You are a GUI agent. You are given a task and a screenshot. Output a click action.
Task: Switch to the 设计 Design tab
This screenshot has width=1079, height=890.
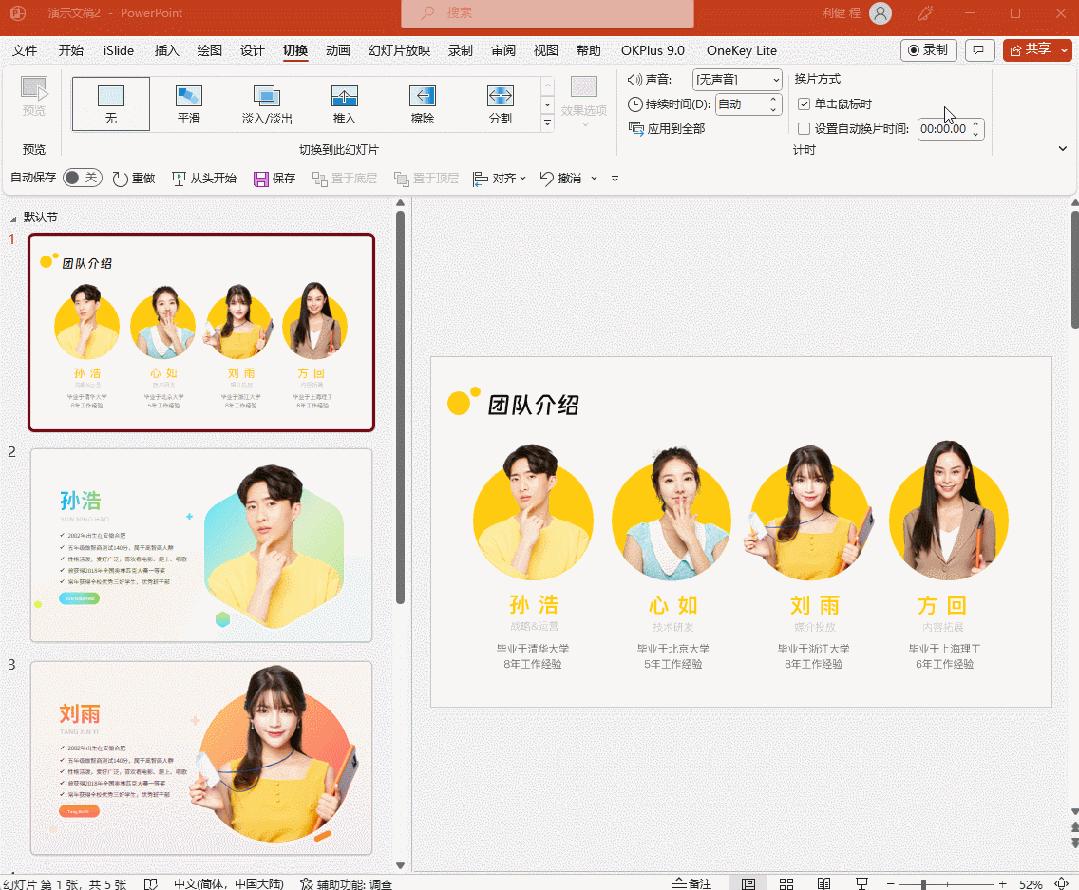(x=252, y=51)
